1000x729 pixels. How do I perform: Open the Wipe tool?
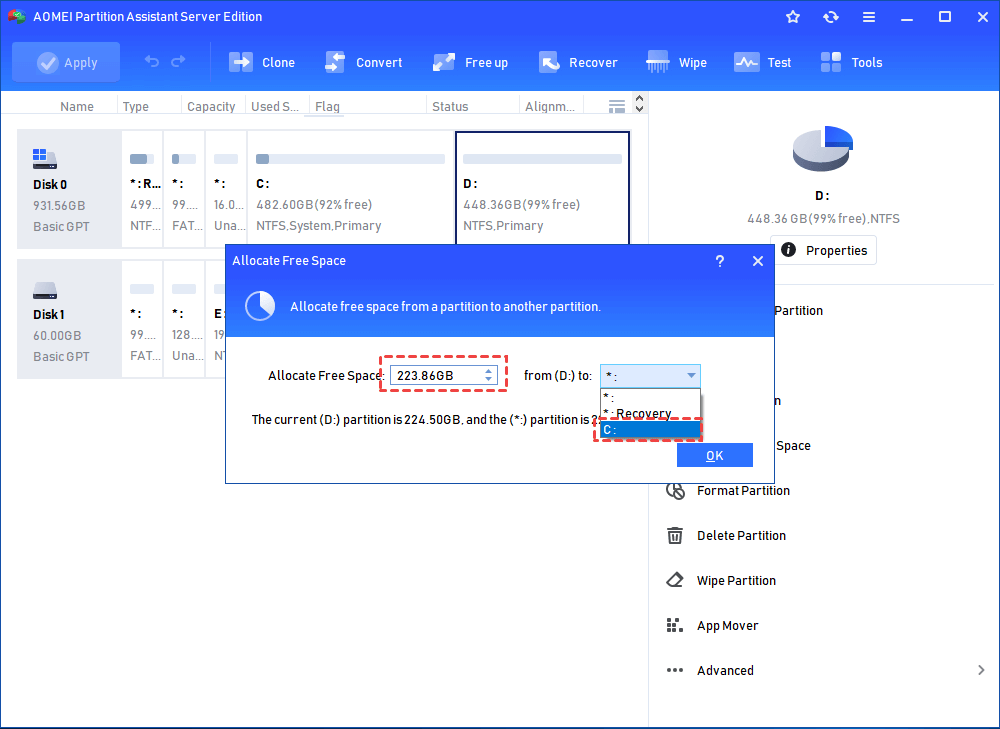[676, 62]
